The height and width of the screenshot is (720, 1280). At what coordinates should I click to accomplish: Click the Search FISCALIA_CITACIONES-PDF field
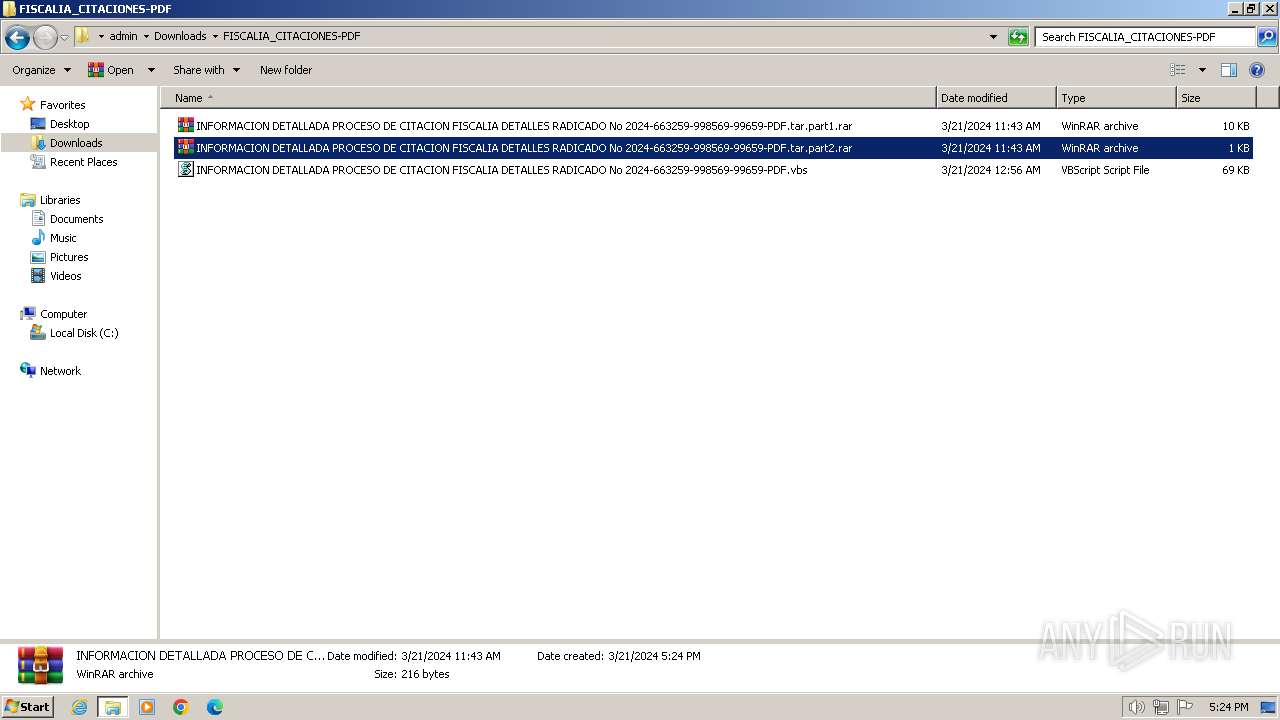[x=1145, y=37]
